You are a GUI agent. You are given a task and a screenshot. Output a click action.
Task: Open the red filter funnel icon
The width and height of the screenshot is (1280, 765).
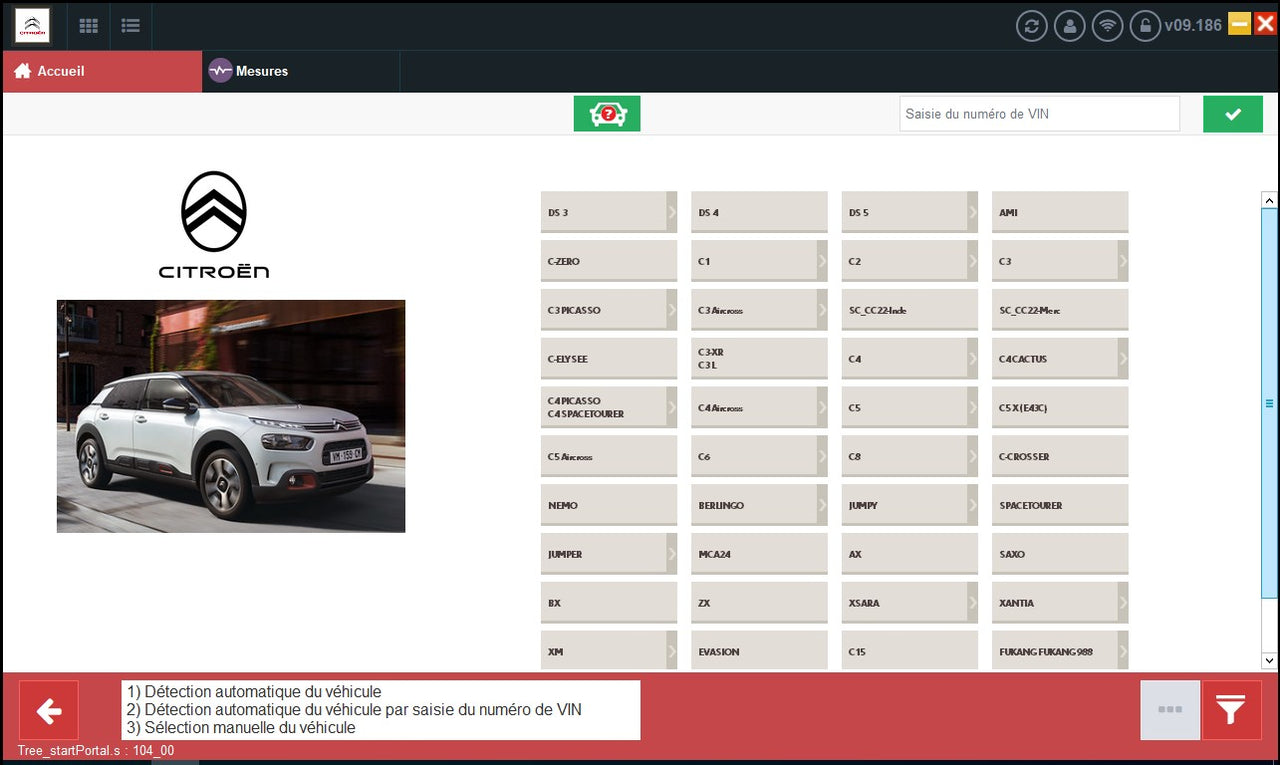[1231, 710]
